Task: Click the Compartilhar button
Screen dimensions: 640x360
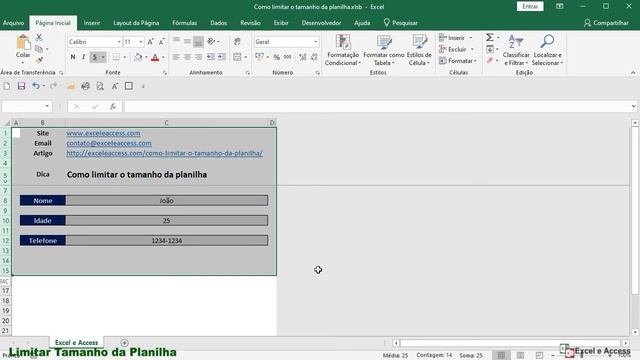Action: 606,23
